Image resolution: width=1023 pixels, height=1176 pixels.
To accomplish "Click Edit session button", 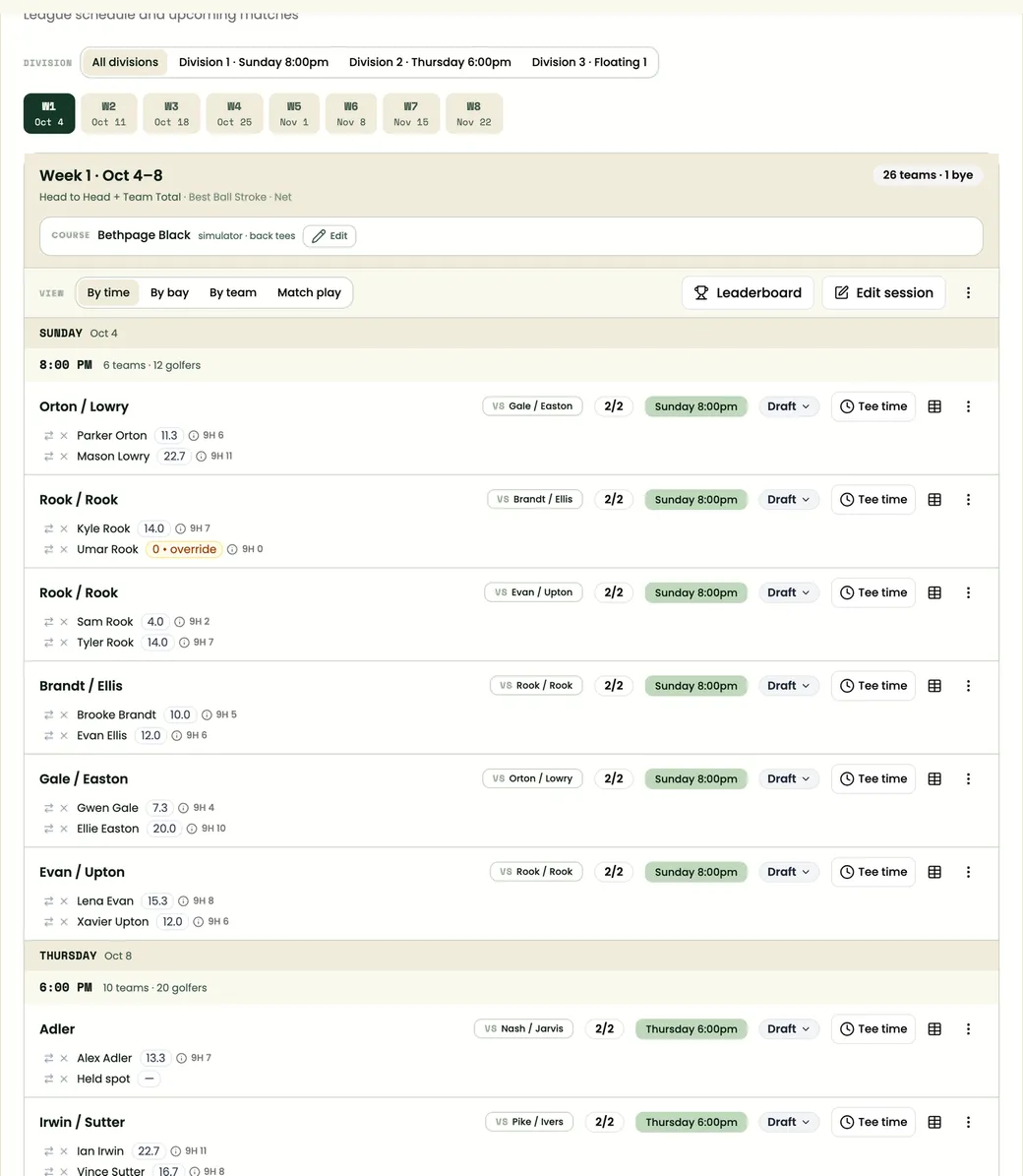I will coord(883,292).
